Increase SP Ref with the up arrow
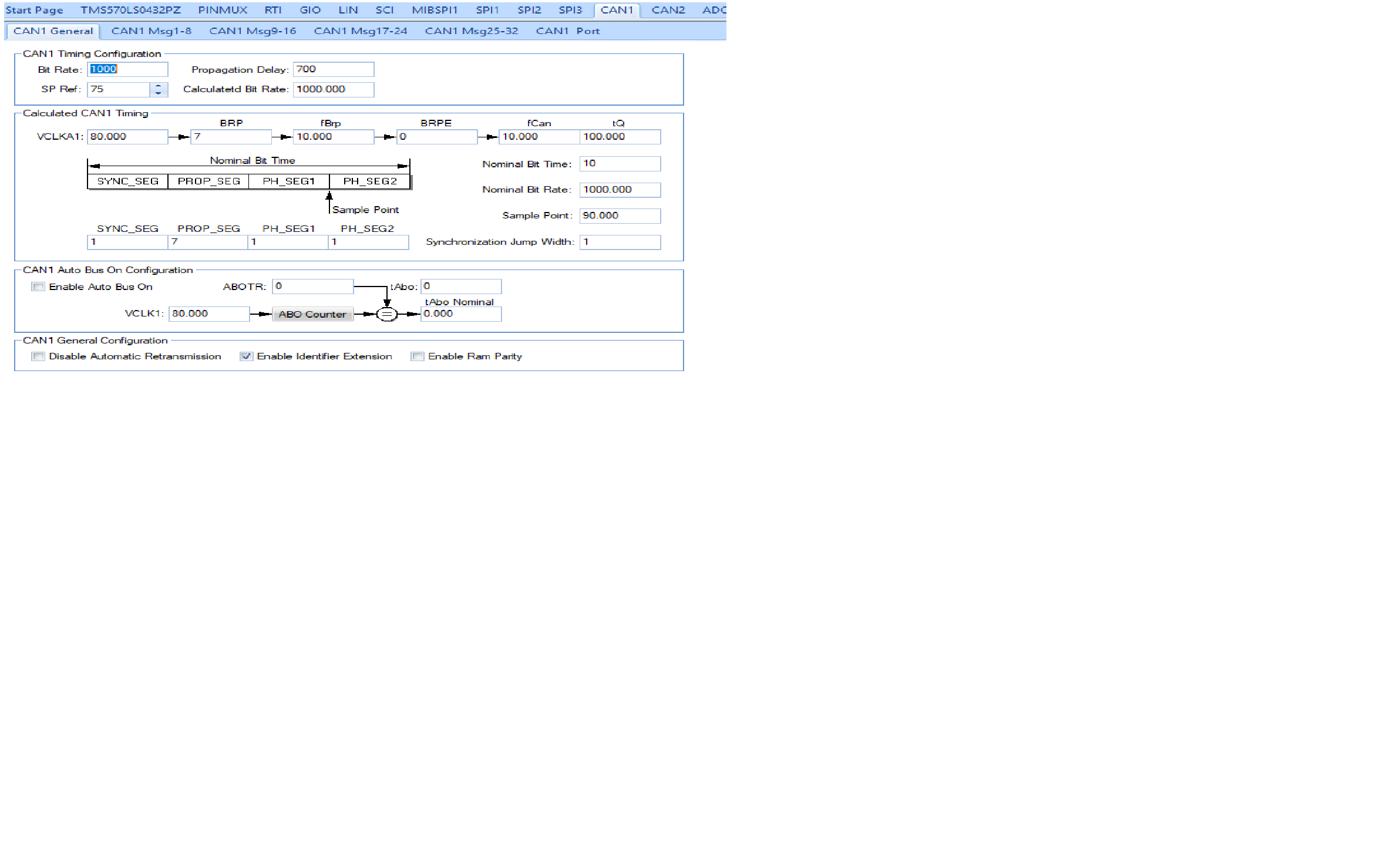The image size is (1400, 849). (x=159, y=86)
